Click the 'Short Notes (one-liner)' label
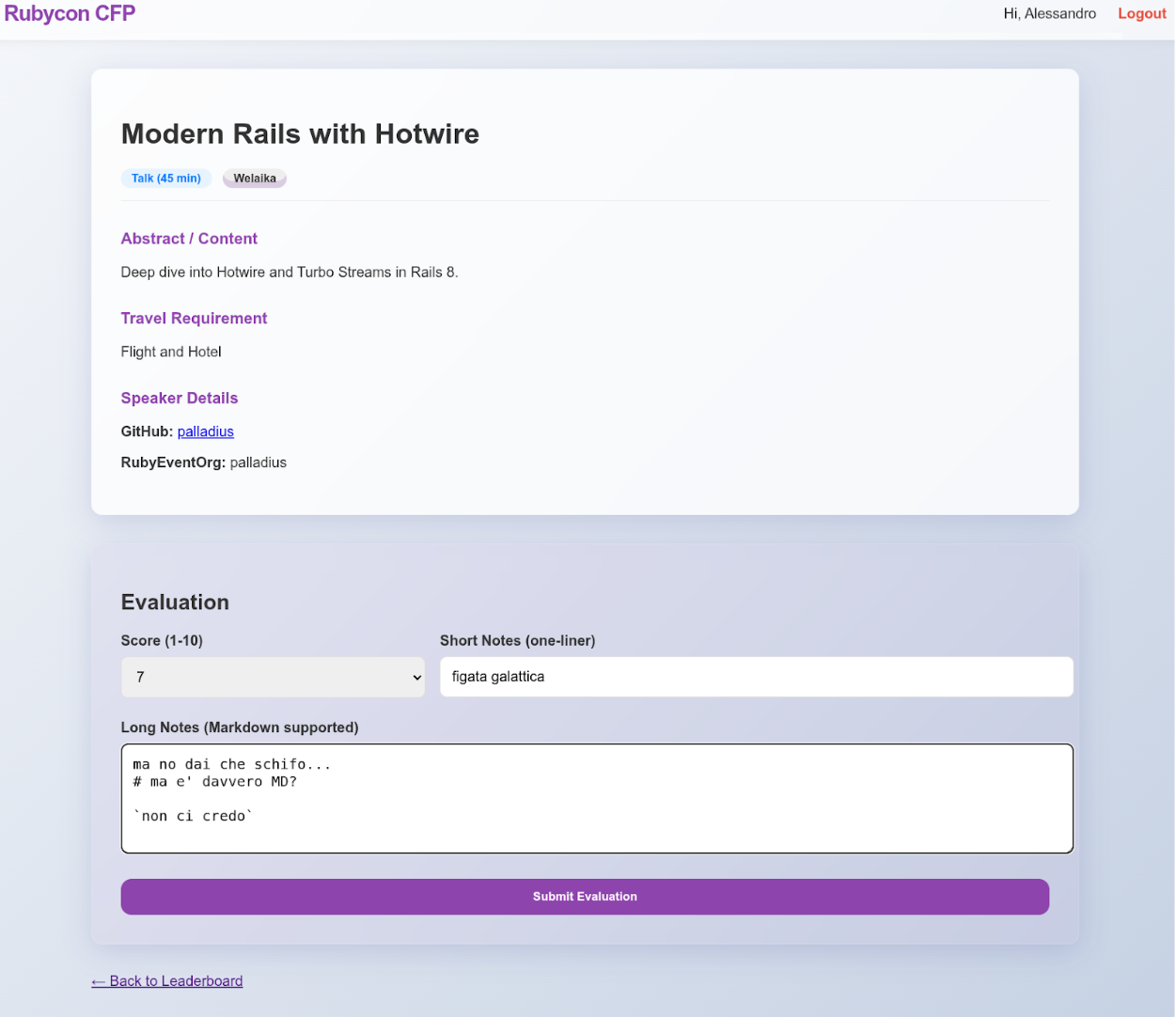1176x1017 pixels. coord(517,641)
